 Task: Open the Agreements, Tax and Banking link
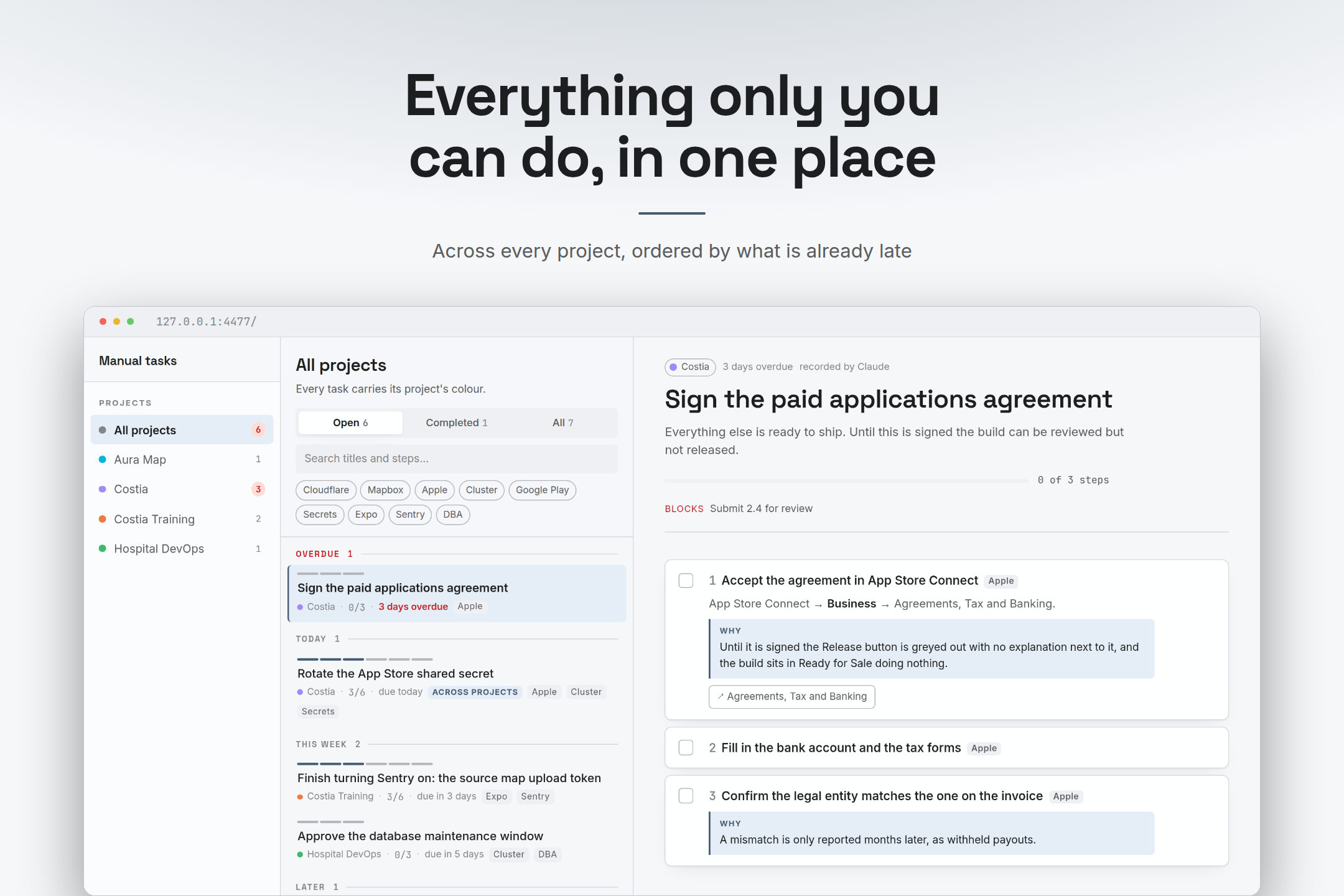tap(791, 697)
